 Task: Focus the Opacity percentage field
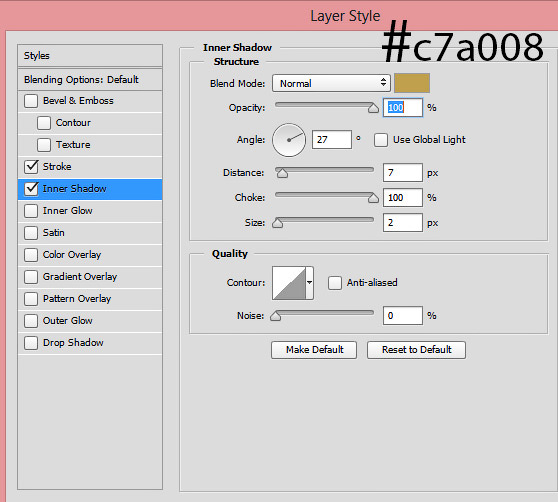tap(403, 107)
